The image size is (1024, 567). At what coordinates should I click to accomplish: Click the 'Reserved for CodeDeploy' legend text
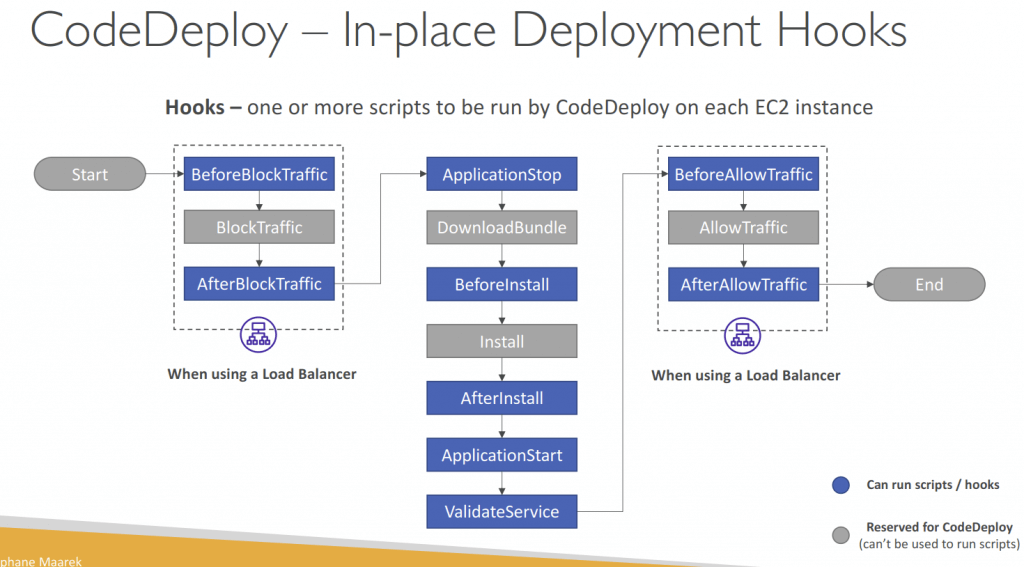(939, 527)
